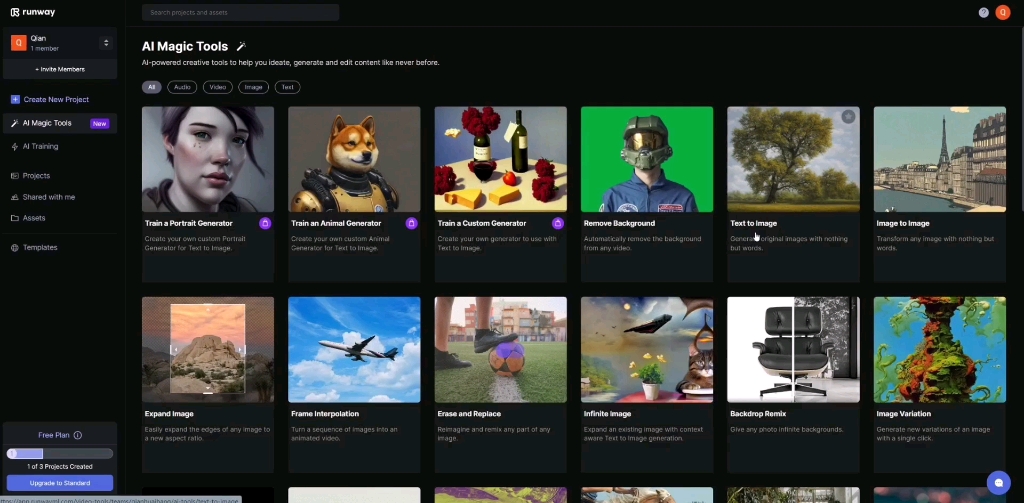The width and height of the screenshot is (1024, 503).
Task: Open the chat support bubble icon
Action: tap(998, 482)
